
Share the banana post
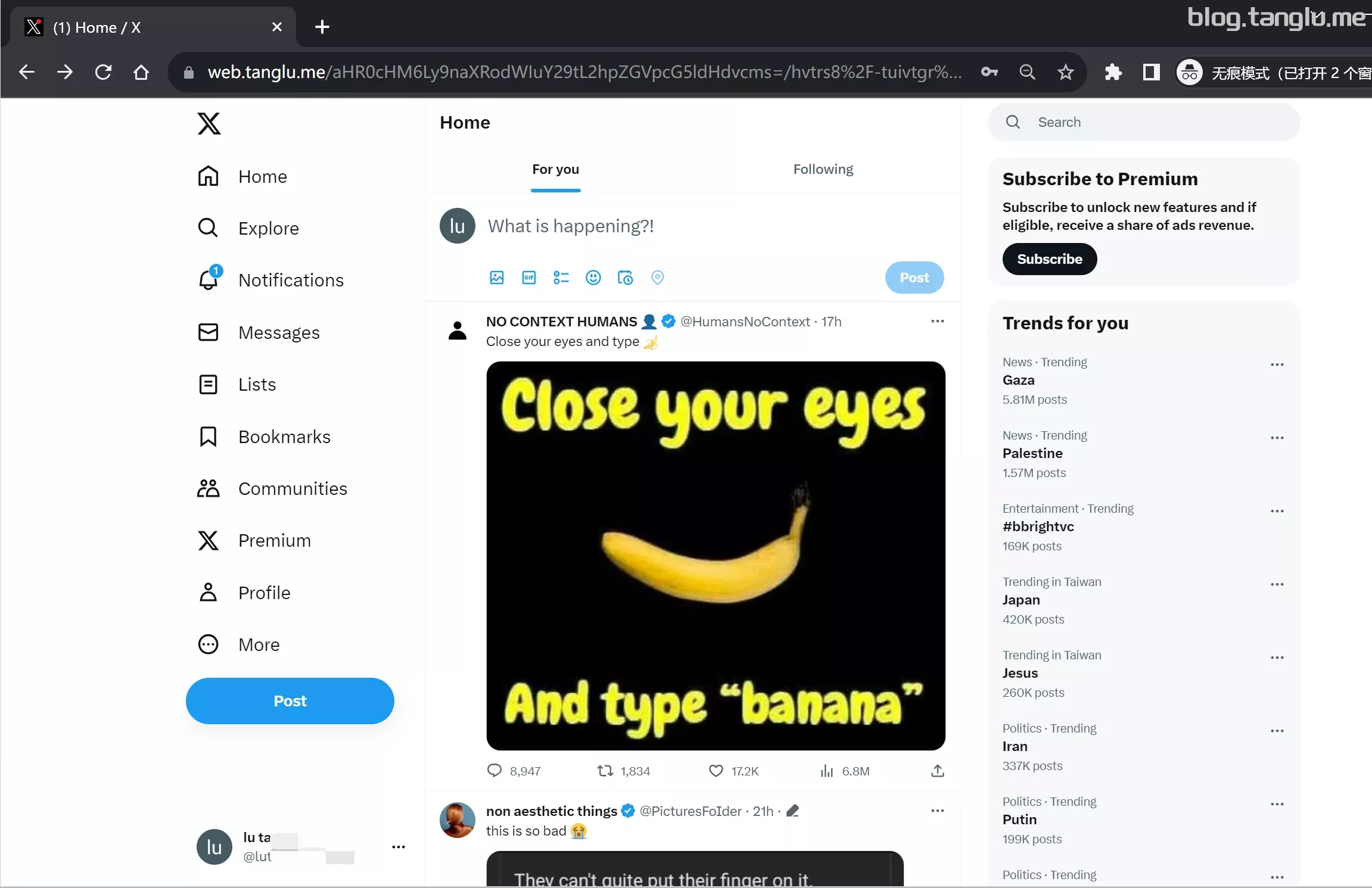coord(938,771)
